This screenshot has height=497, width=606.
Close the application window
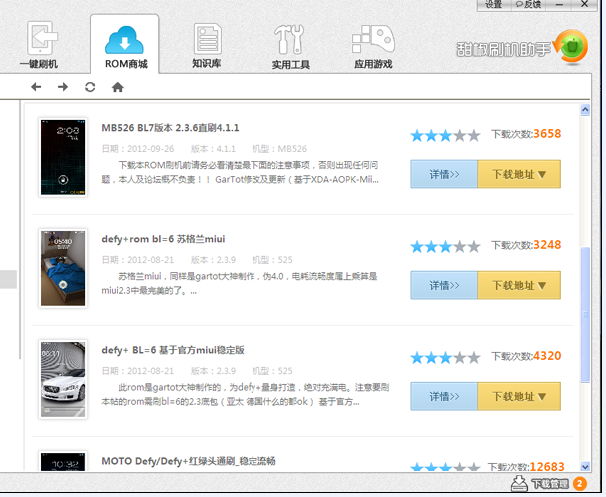coord(585,5)
